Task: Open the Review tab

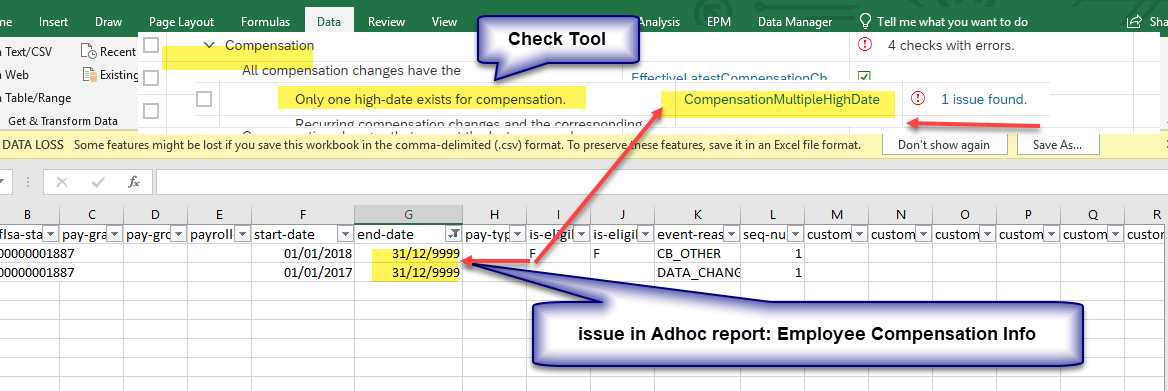Action: point(386,22)
